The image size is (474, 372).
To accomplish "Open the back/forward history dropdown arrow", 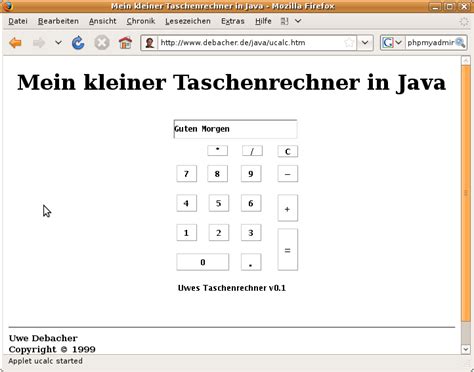I will pyautogui.click(x=58, y=43).
